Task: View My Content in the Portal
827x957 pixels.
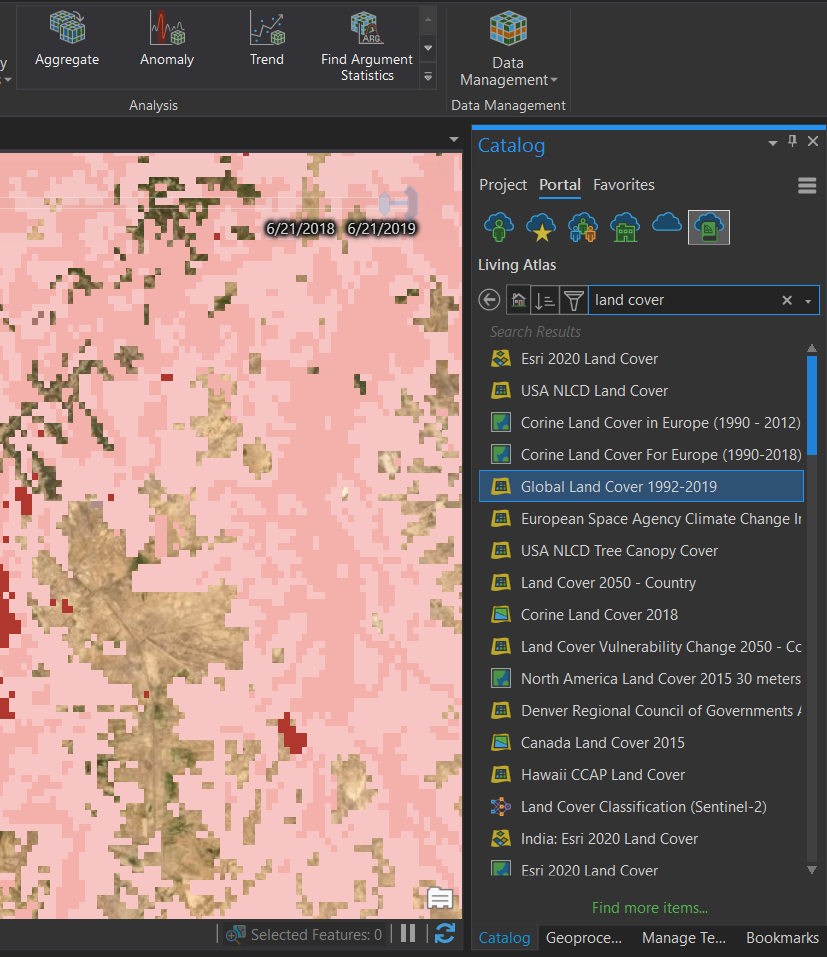Action: click(x=497, y=227)
